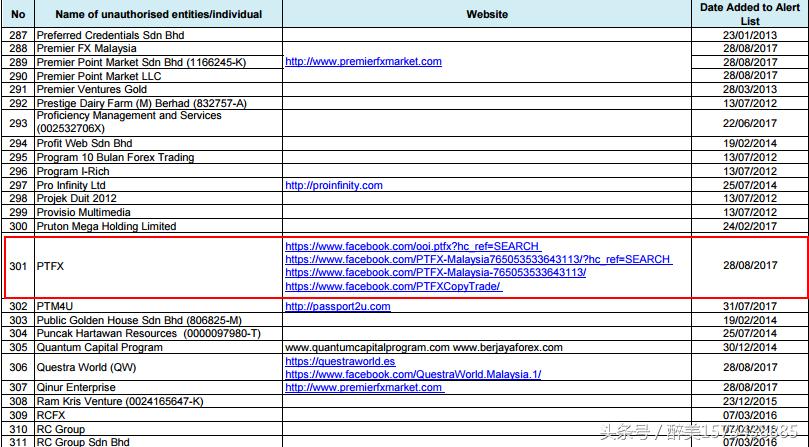Select the 'RC Group' name cell in row 310
Screen dimensions: 809x447
158,429
